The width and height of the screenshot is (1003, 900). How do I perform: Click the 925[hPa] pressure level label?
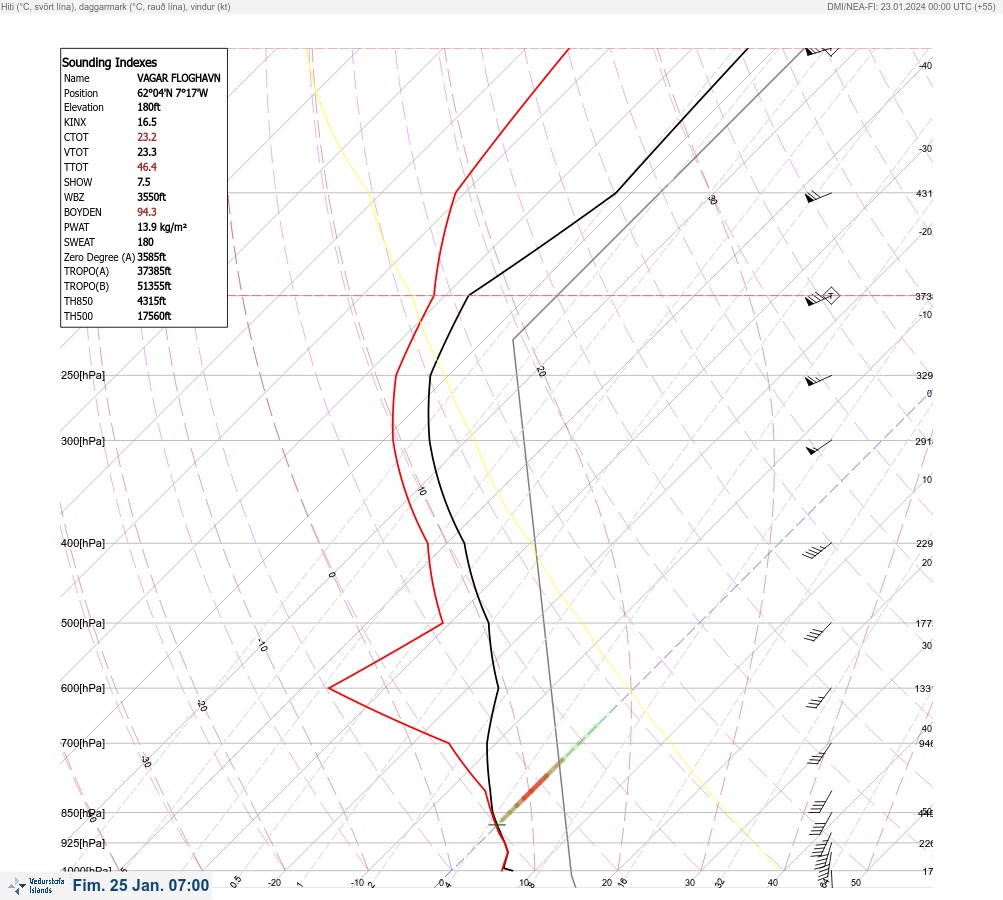pos(83,843)
